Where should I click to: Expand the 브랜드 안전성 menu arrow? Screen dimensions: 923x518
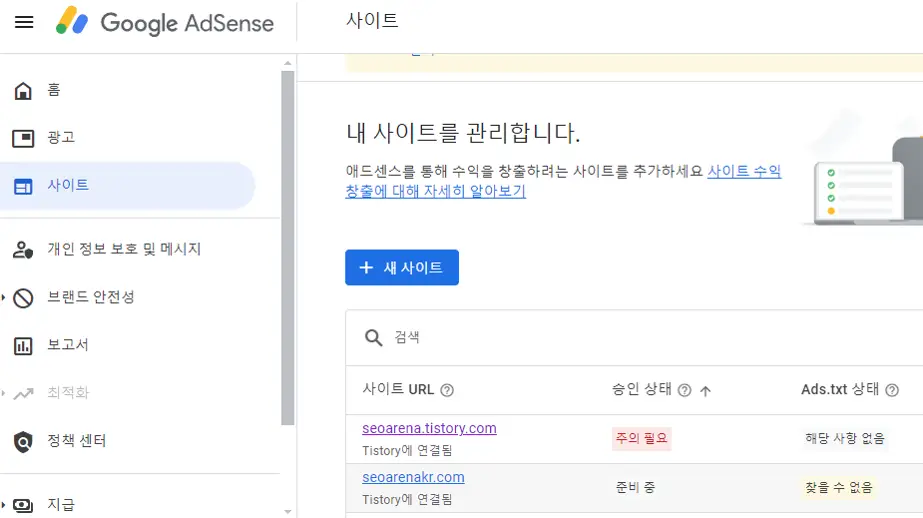(4, 298)
